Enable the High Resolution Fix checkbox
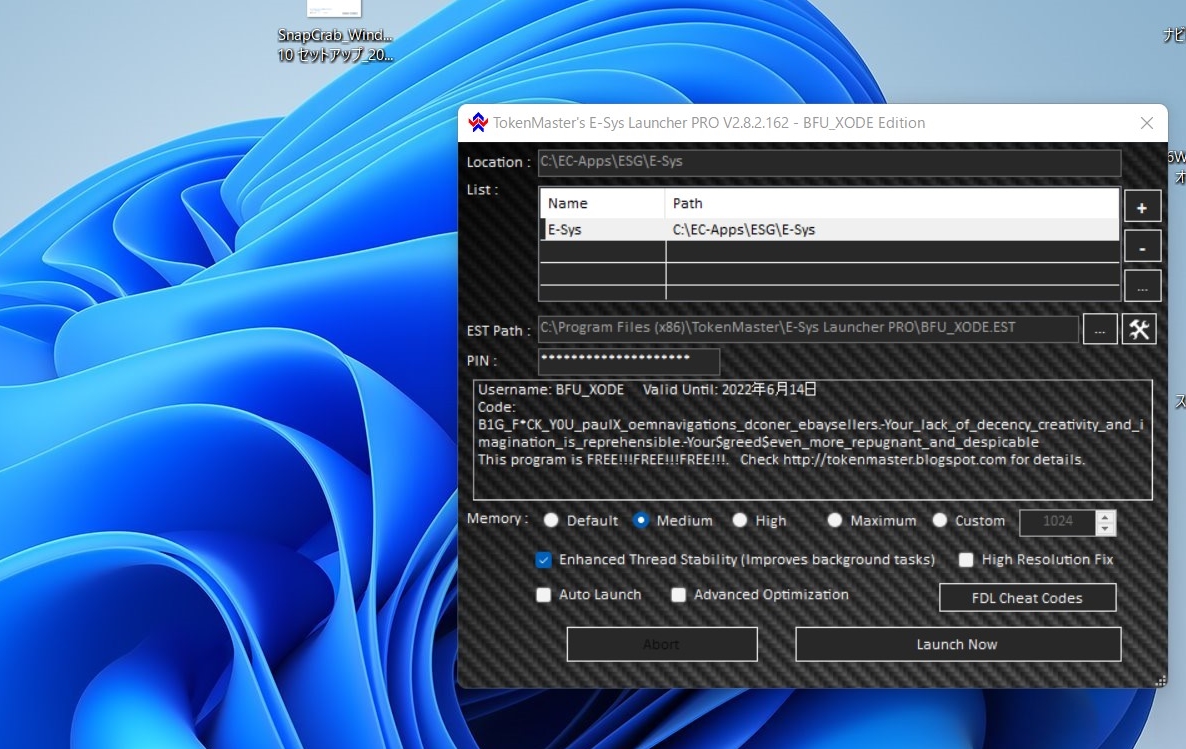This screenshot has width=1186, height=749. 966,560
